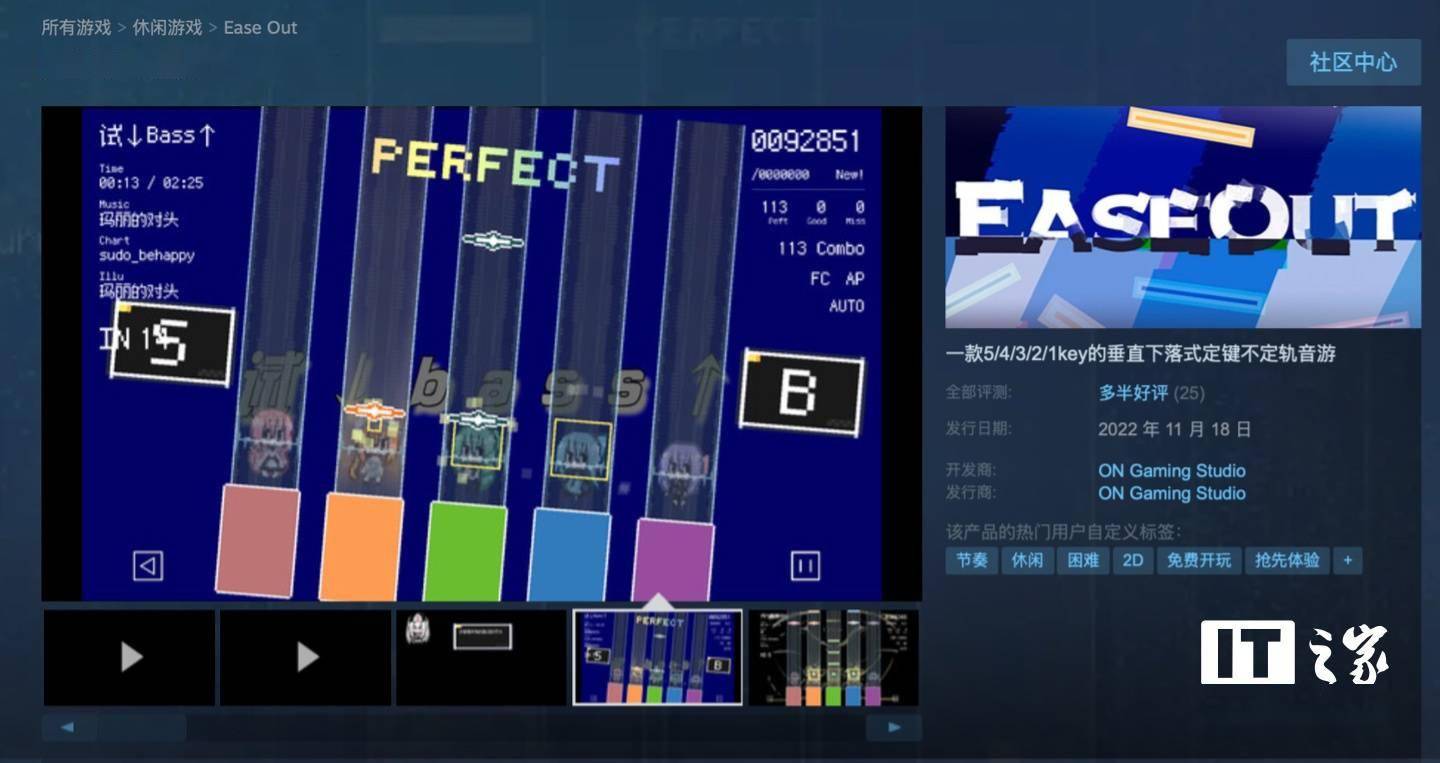1440x763 pixels.
Task: Open publisher ON Gaming Studio link
Action: 1172,493
